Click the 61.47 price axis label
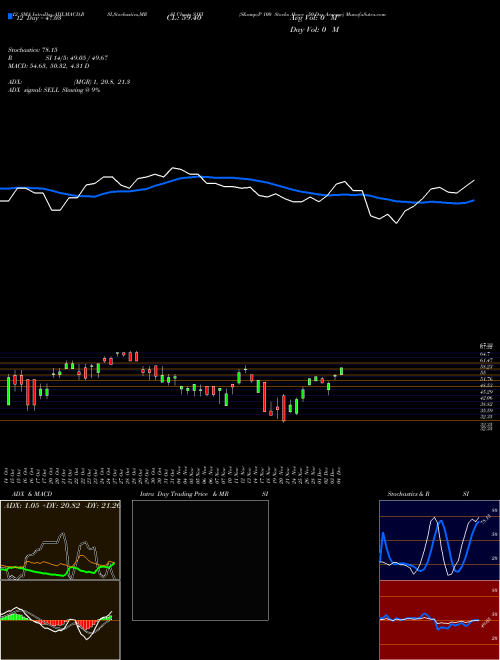The width and height of the screenshot is (500, 660). point(486,360)
